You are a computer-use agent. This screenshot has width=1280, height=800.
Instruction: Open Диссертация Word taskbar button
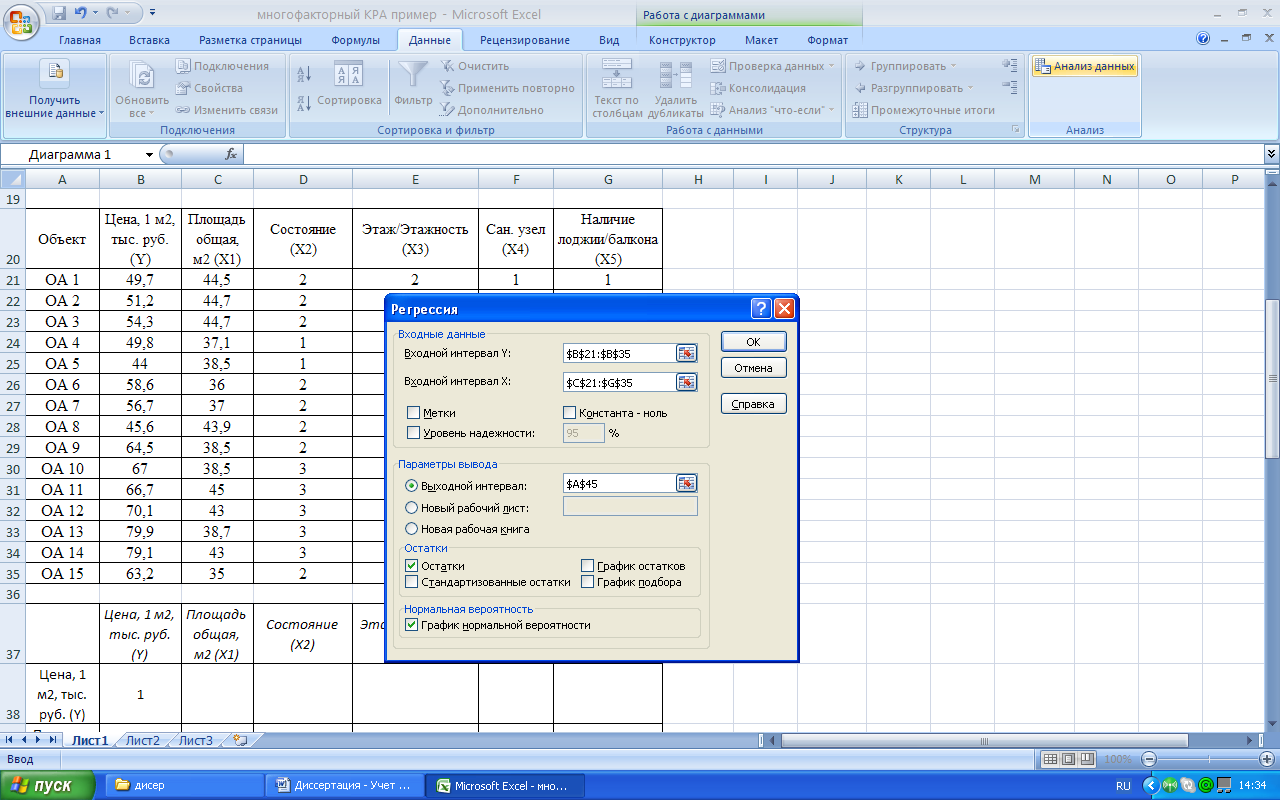click(345, 785)
